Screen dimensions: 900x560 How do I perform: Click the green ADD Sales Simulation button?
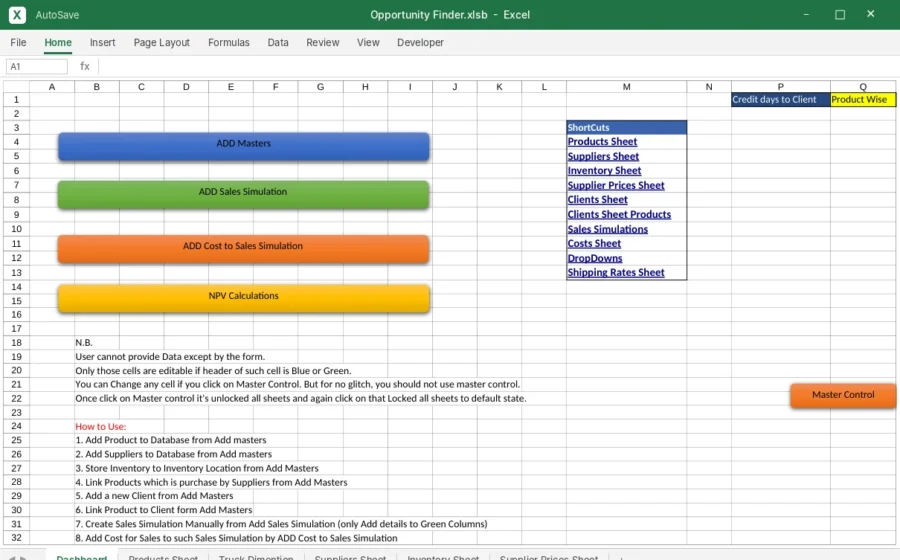click(243, 195)
